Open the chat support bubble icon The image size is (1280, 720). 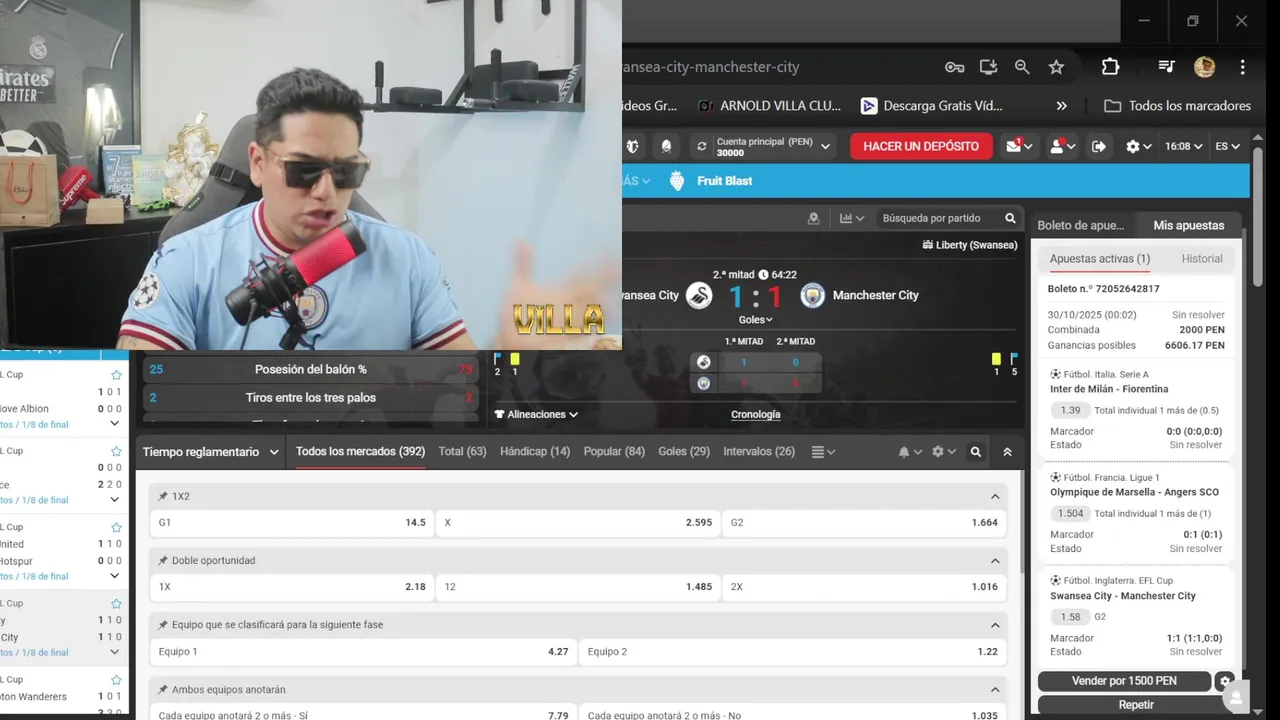point(1237,697)
